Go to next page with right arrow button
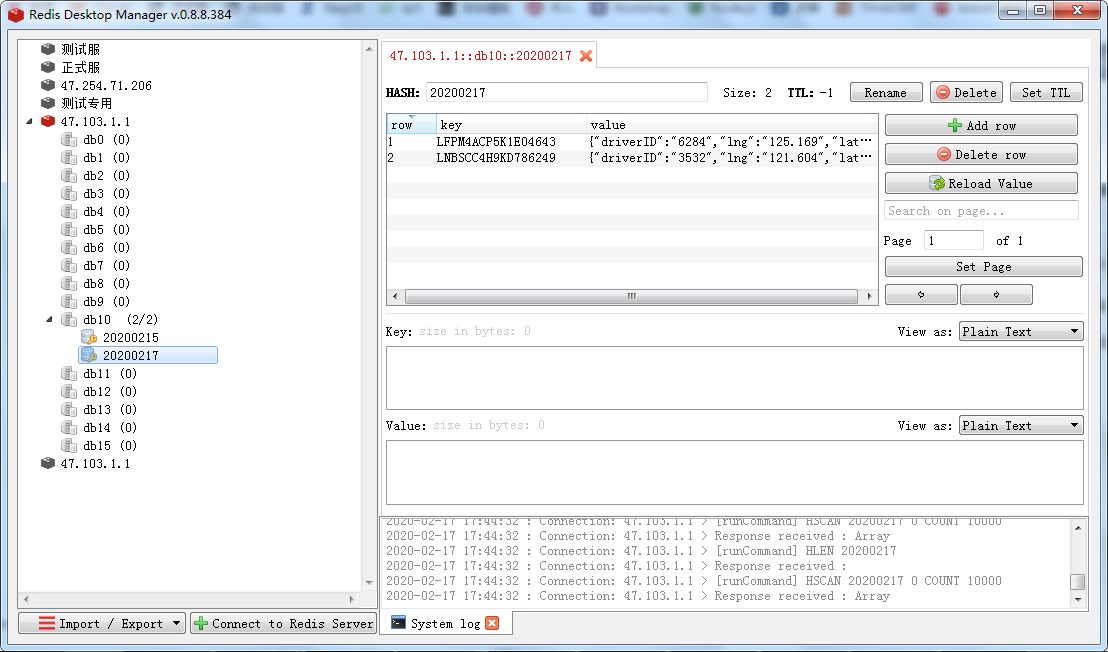The height and width of the screenshot is (652, 1108). pyautogui.click(x=996, y=295)
